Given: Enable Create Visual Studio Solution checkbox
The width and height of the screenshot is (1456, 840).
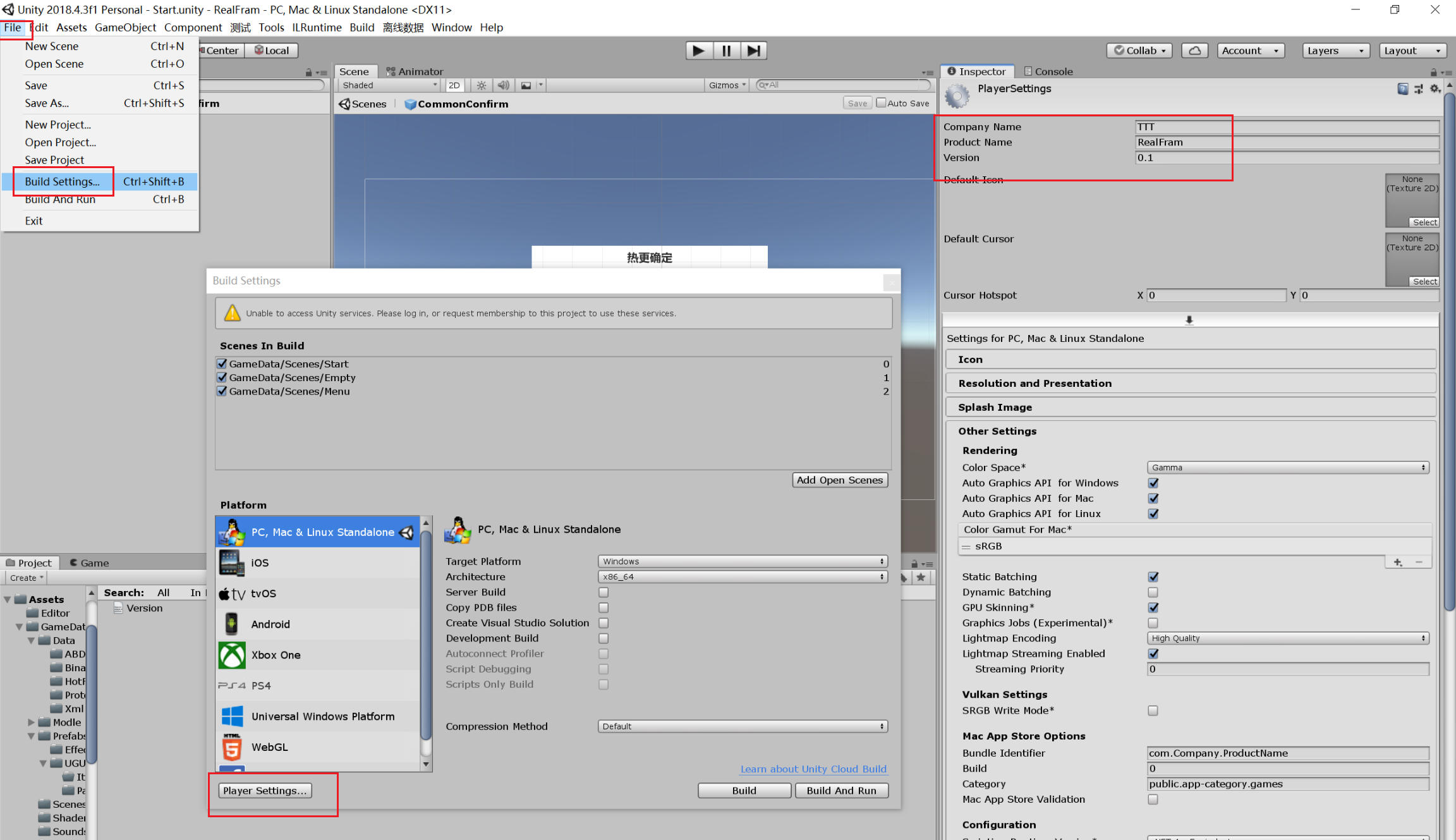Looking at the screenshot, I should pos(604,623).
